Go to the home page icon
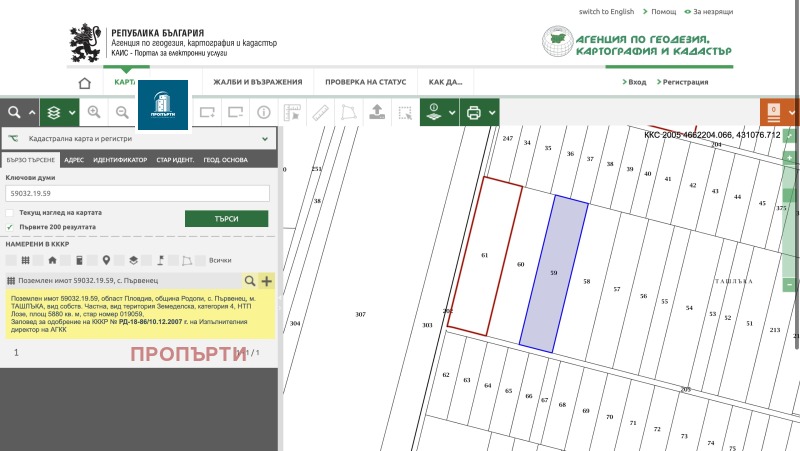The height and width of the screenshot is (451, 800). point(85,82)
